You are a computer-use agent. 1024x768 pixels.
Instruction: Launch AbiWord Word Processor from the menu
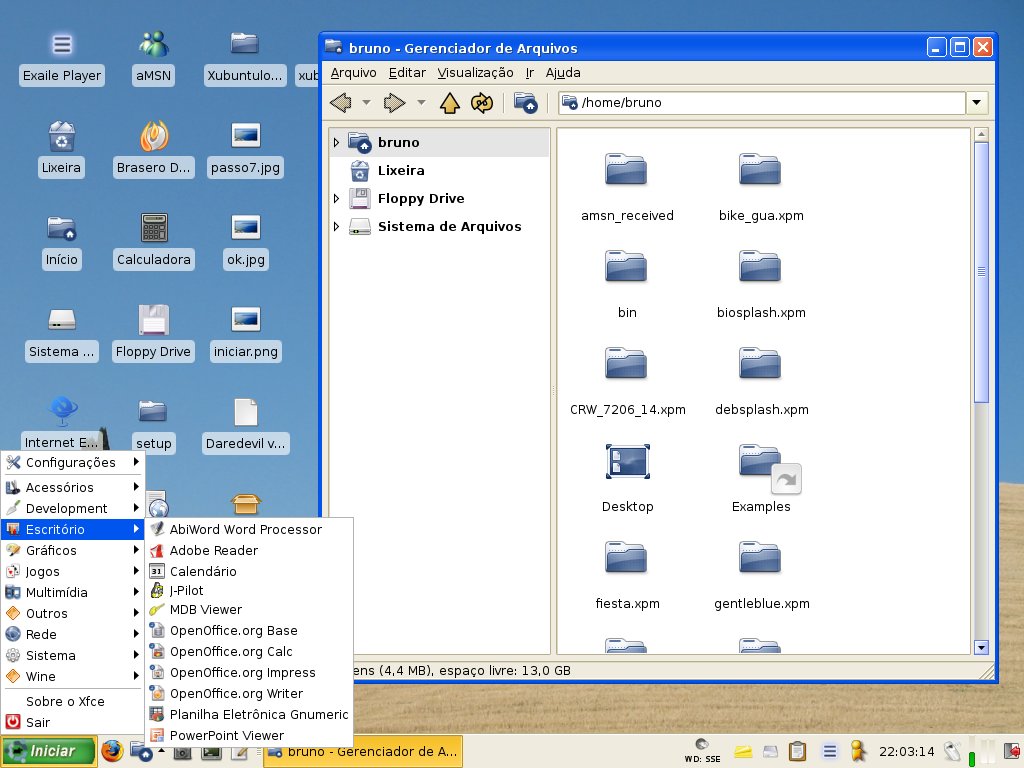249,530
